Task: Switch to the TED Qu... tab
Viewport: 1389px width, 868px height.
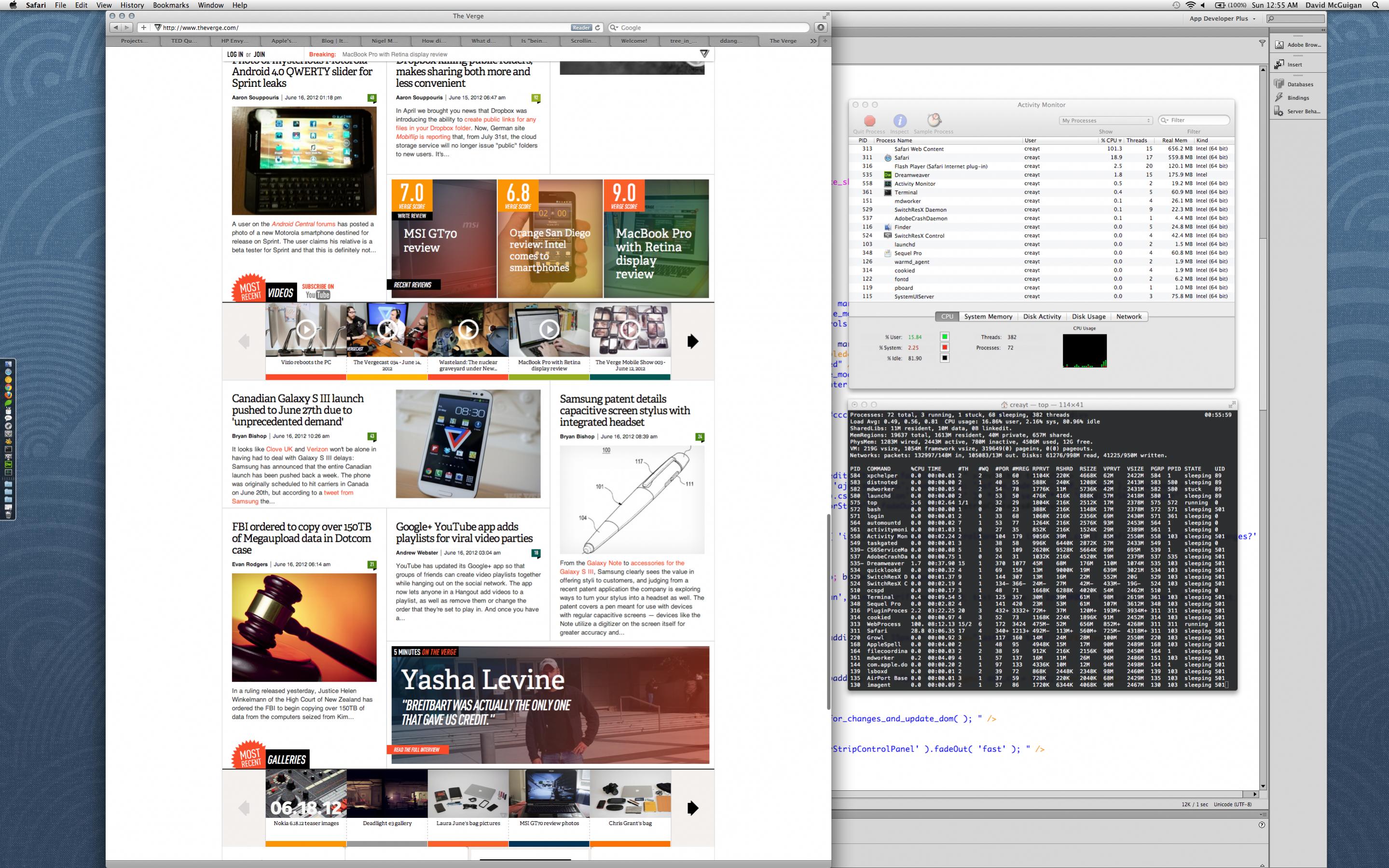Action: point(184,41)
